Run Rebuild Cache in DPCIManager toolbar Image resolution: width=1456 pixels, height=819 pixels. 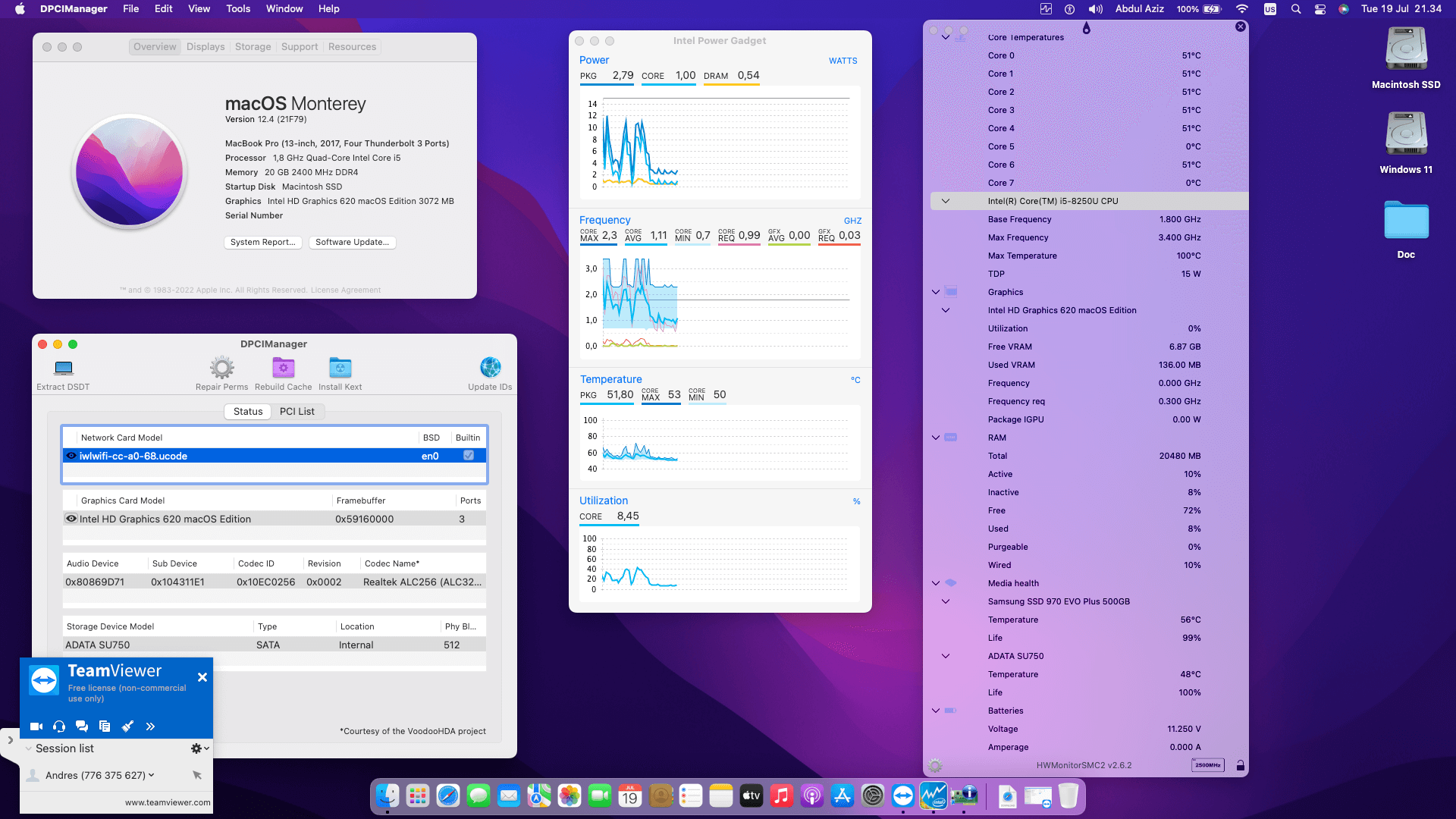coord(284,368)
